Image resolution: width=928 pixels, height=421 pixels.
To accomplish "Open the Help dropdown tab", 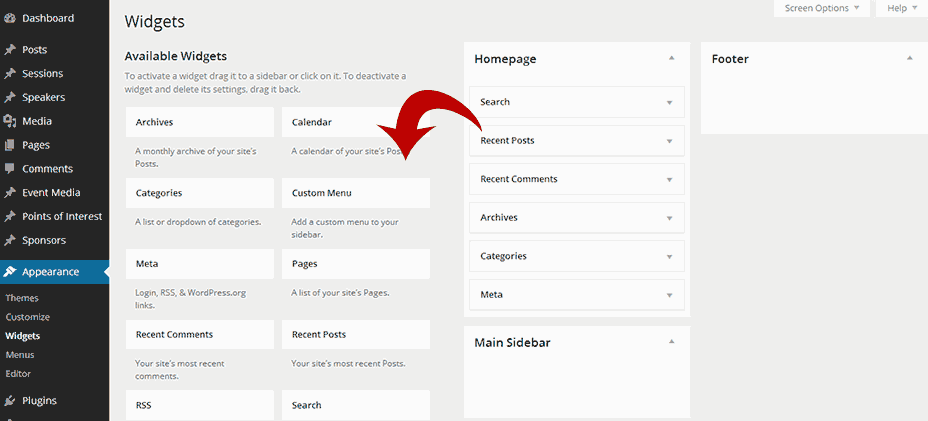I will pyautogui.click(x=902, y=8).
